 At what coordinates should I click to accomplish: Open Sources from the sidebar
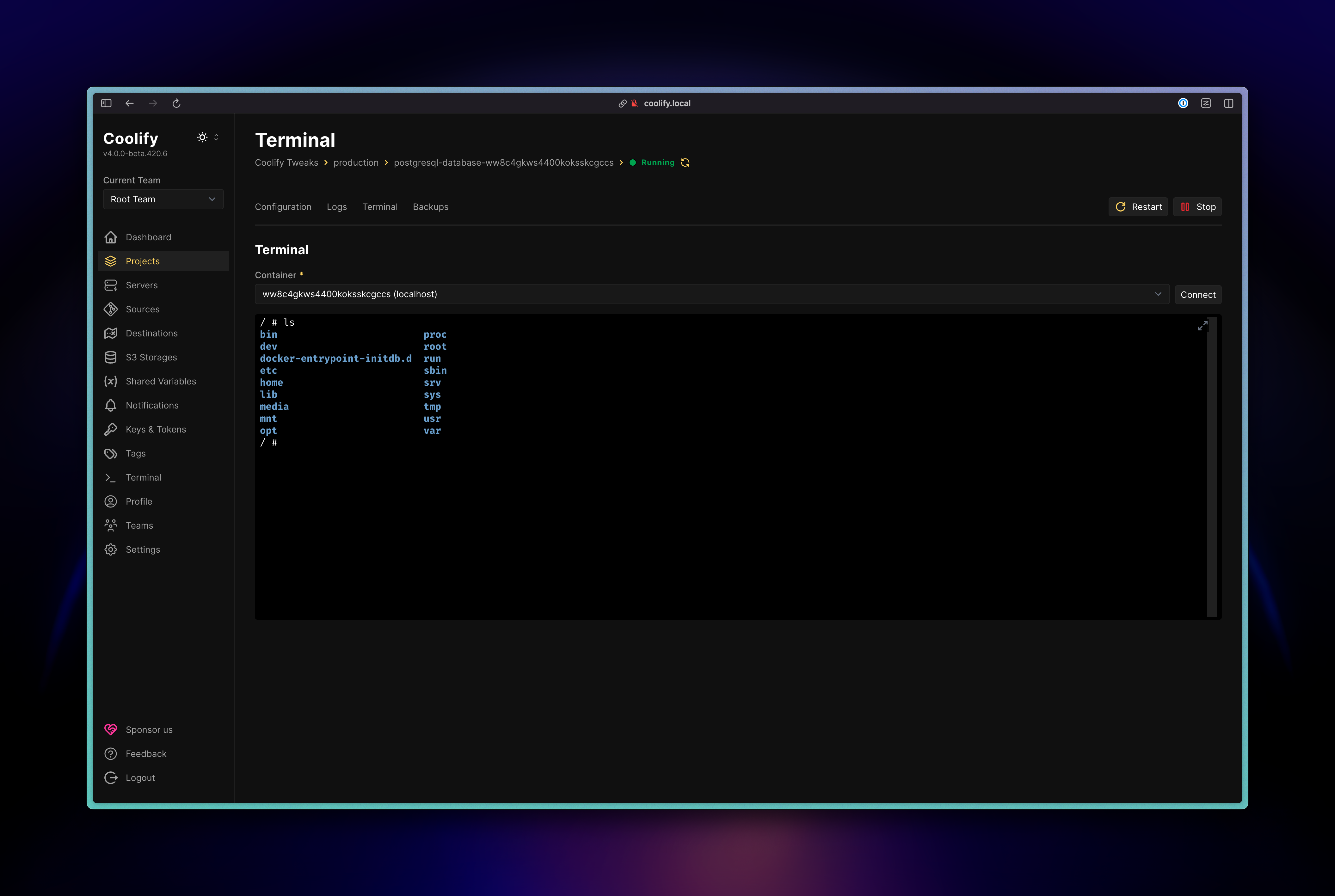(110, 309)
